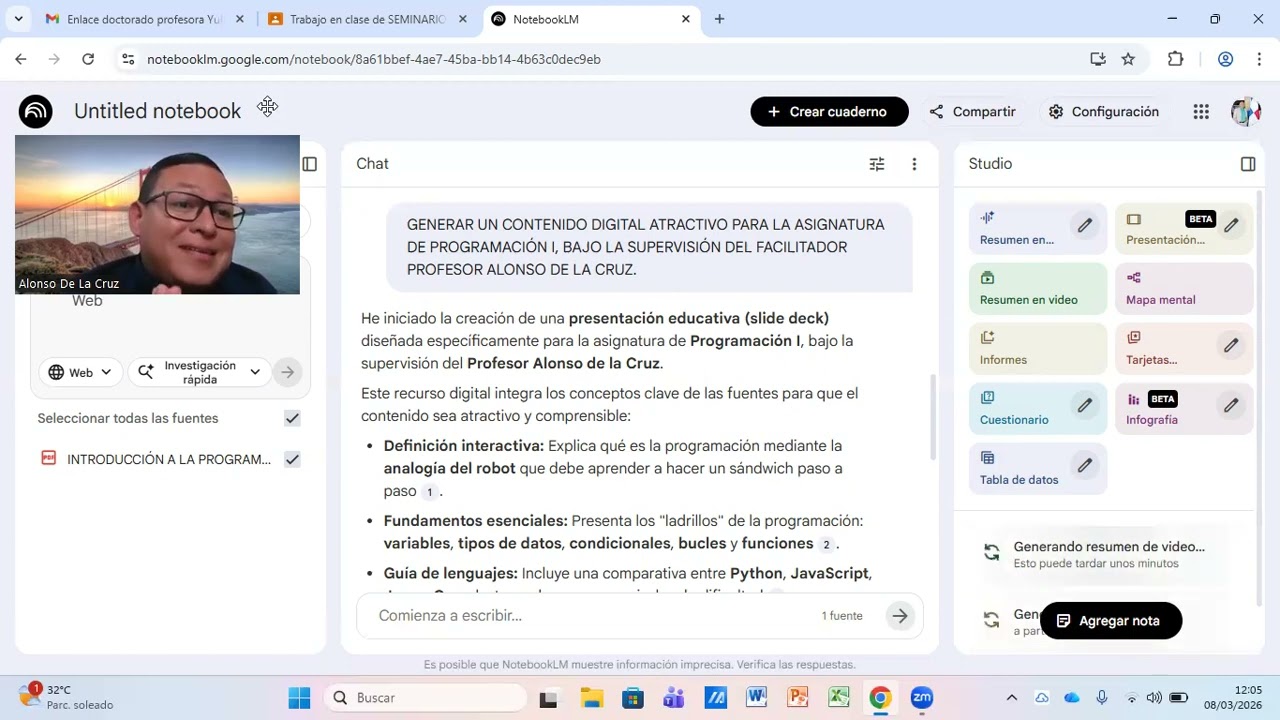Edit Cuestionario pencil icon
This screenshot has height=720, width=1280.
[x=1085, y=406]
